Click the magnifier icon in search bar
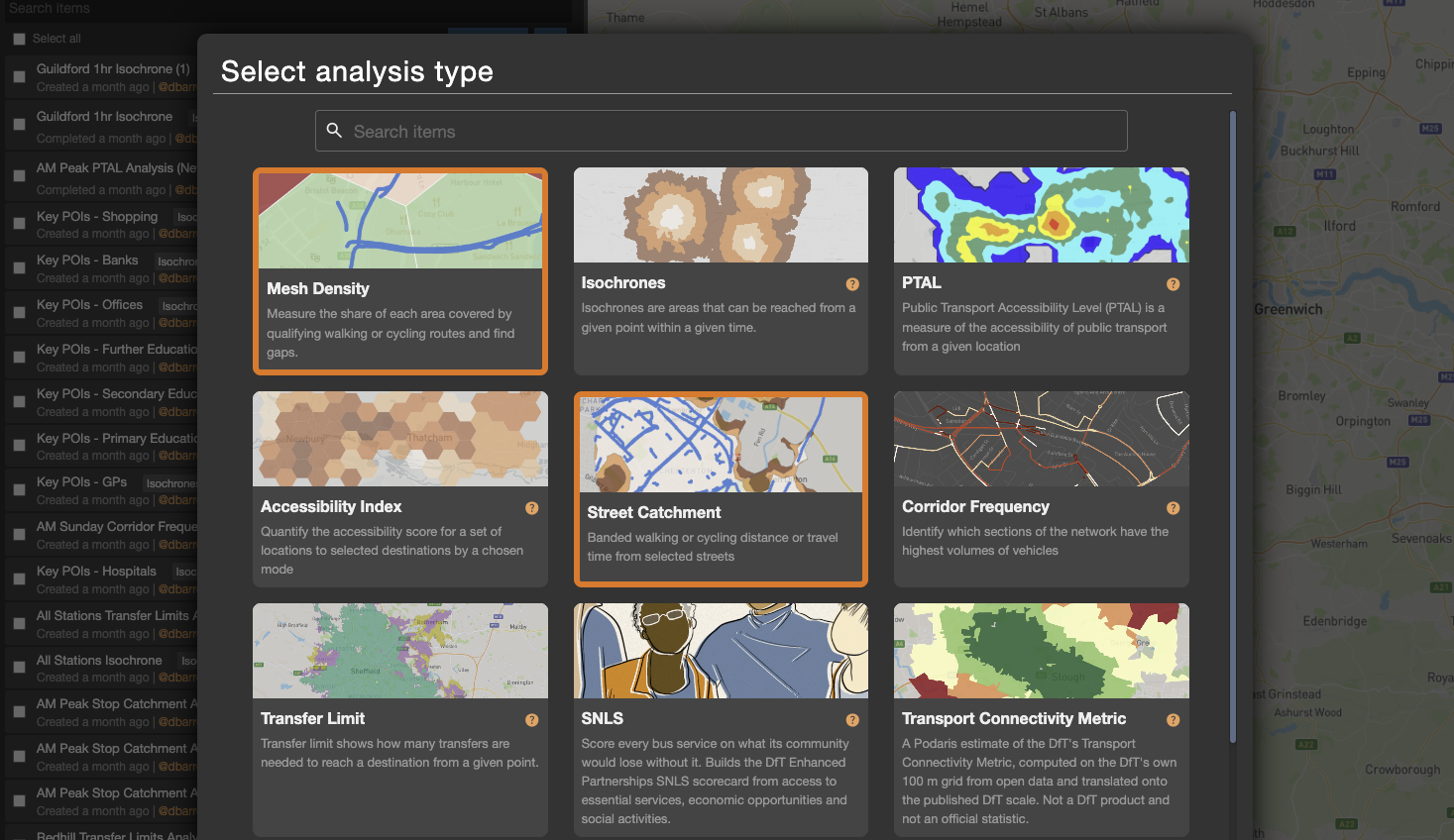This screenshot has width=1454, height=840. (334, 131)
